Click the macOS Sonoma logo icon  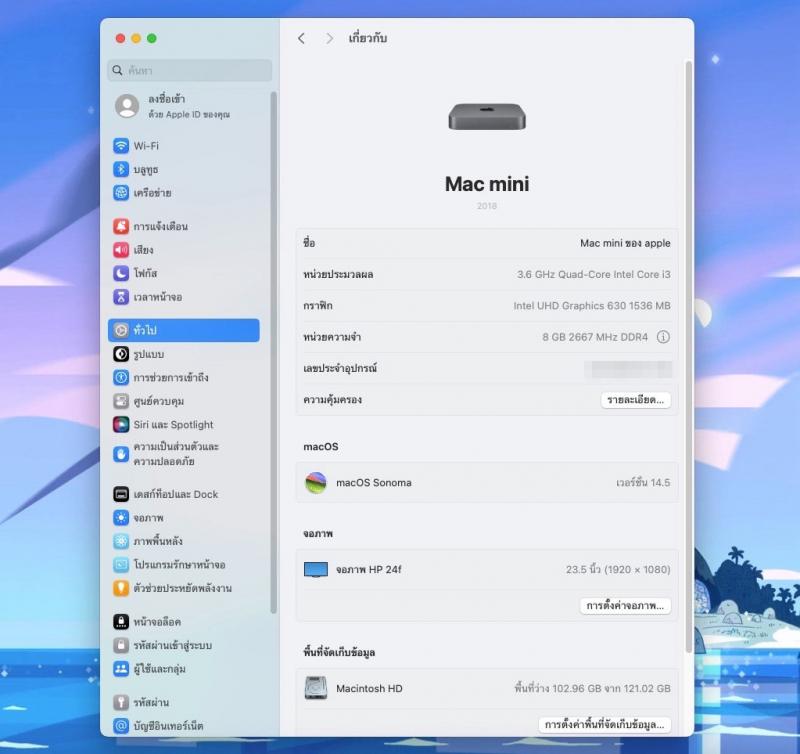316,483
